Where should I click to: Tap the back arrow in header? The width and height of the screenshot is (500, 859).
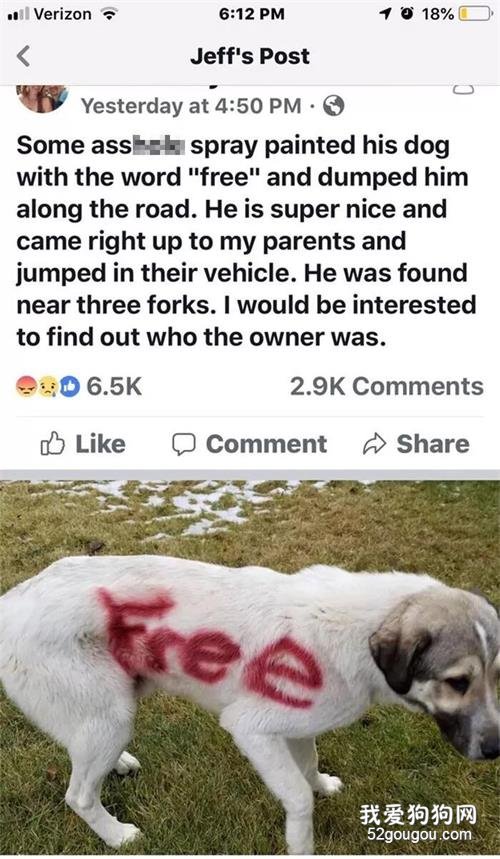click(23, 56)
